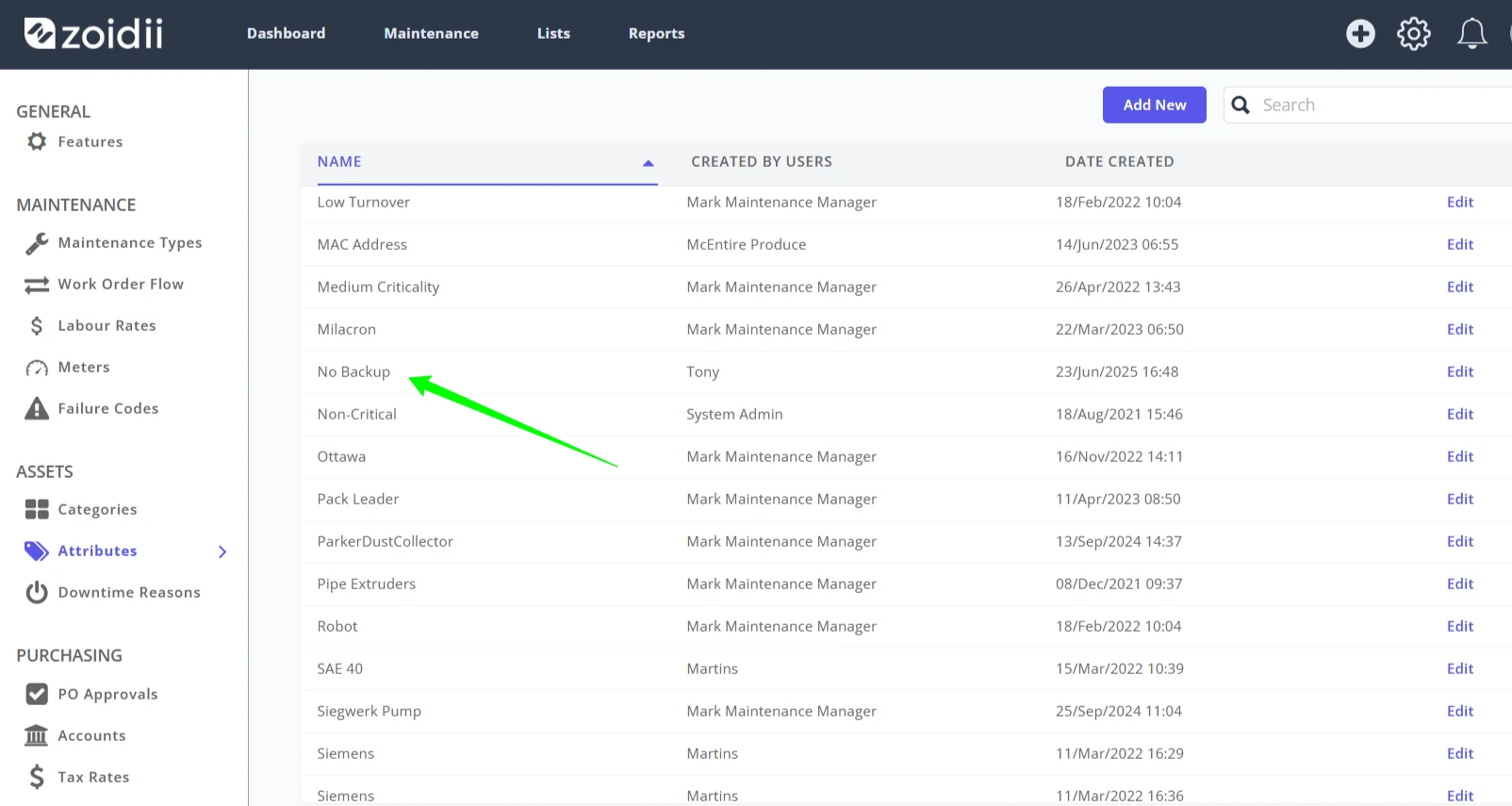
Task: Click the Failure Codes warning icon
Action: [37, 408]
